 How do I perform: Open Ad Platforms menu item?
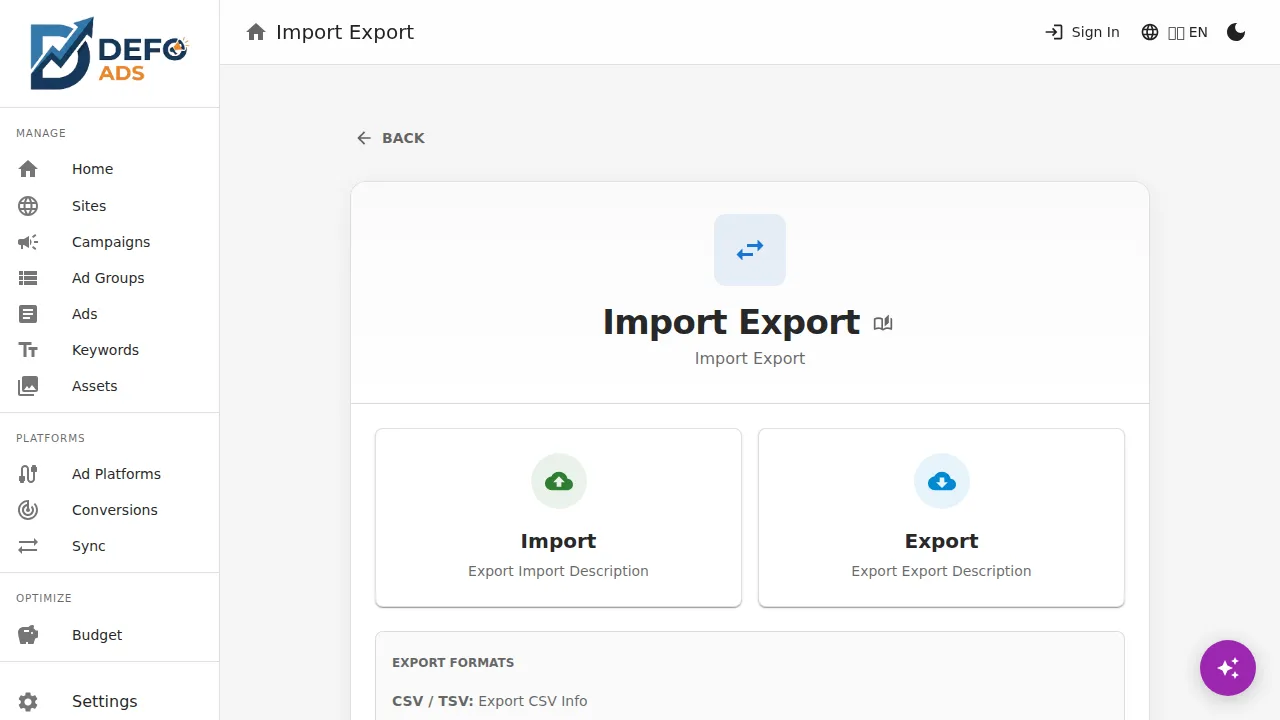pyautogui.click(x=109, y=474)
